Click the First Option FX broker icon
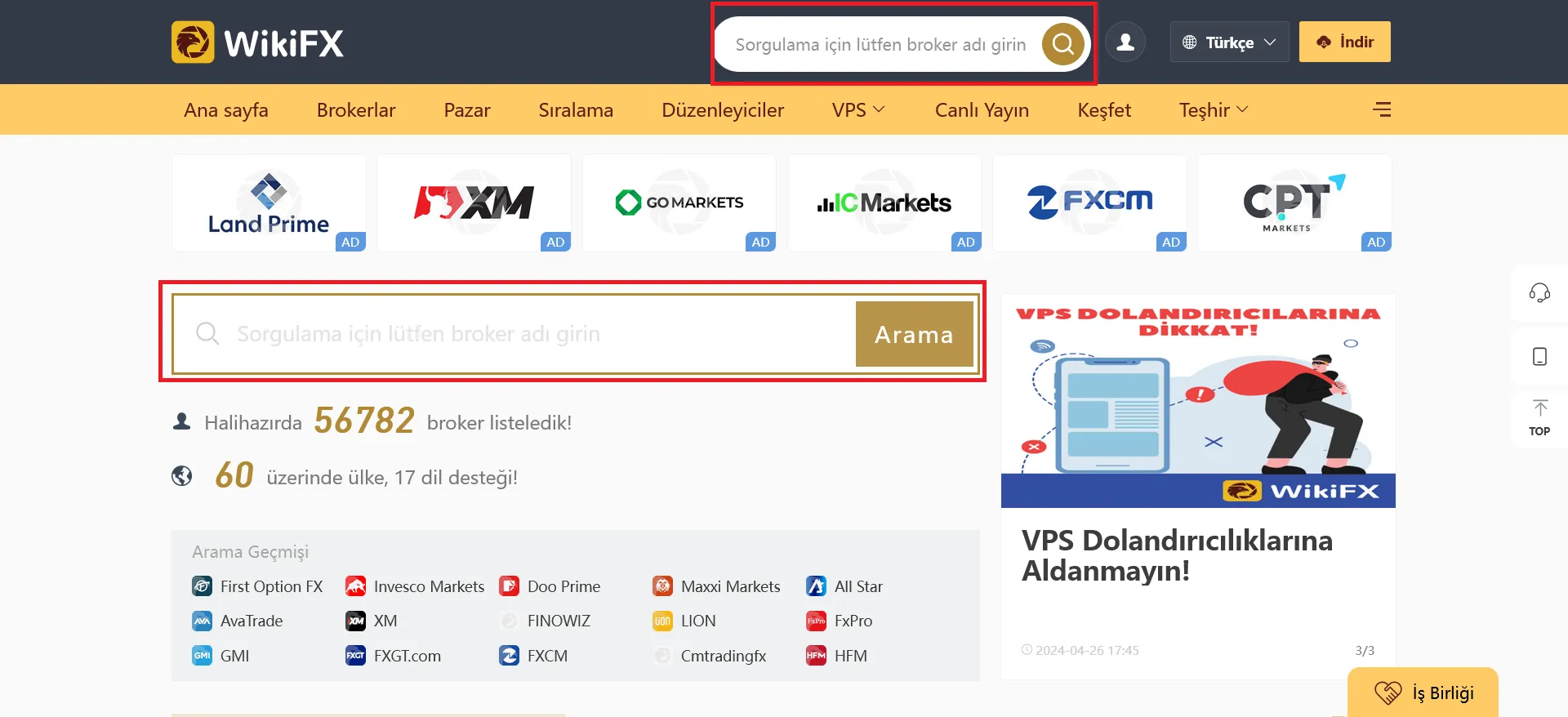The height and width of the screenshot is (717, 1568). pos(202,586)
